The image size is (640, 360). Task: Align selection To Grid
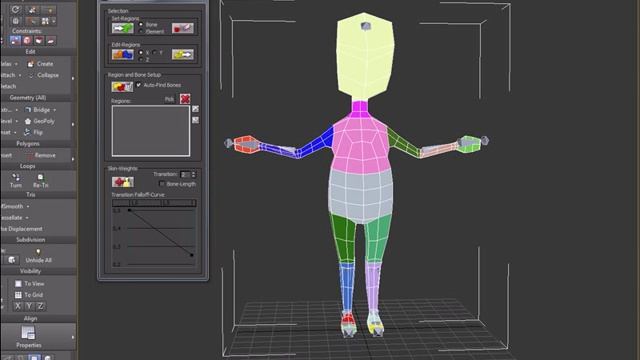pos(29,295)
